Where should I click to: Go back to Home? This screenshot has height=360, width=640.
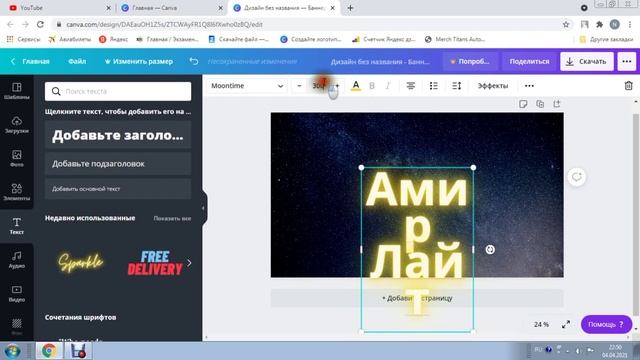coord(30,61)
